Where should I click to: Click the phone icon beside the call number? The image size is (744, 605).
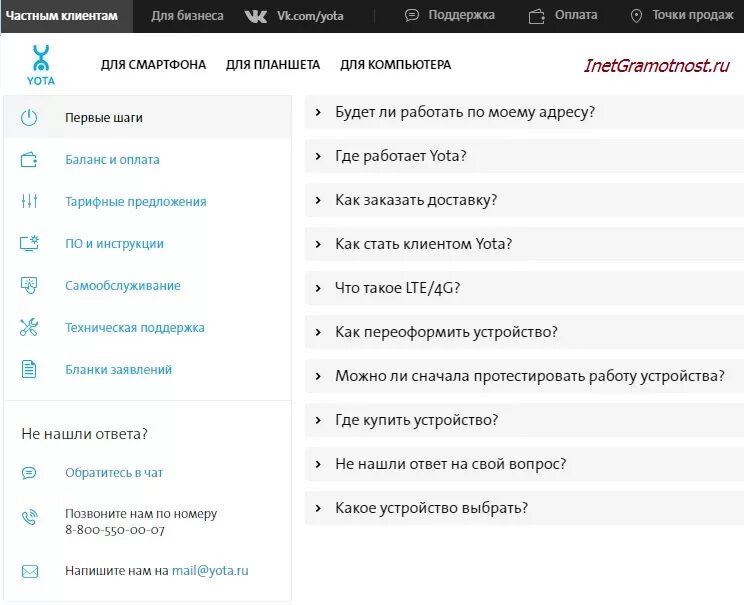point(29,517)
